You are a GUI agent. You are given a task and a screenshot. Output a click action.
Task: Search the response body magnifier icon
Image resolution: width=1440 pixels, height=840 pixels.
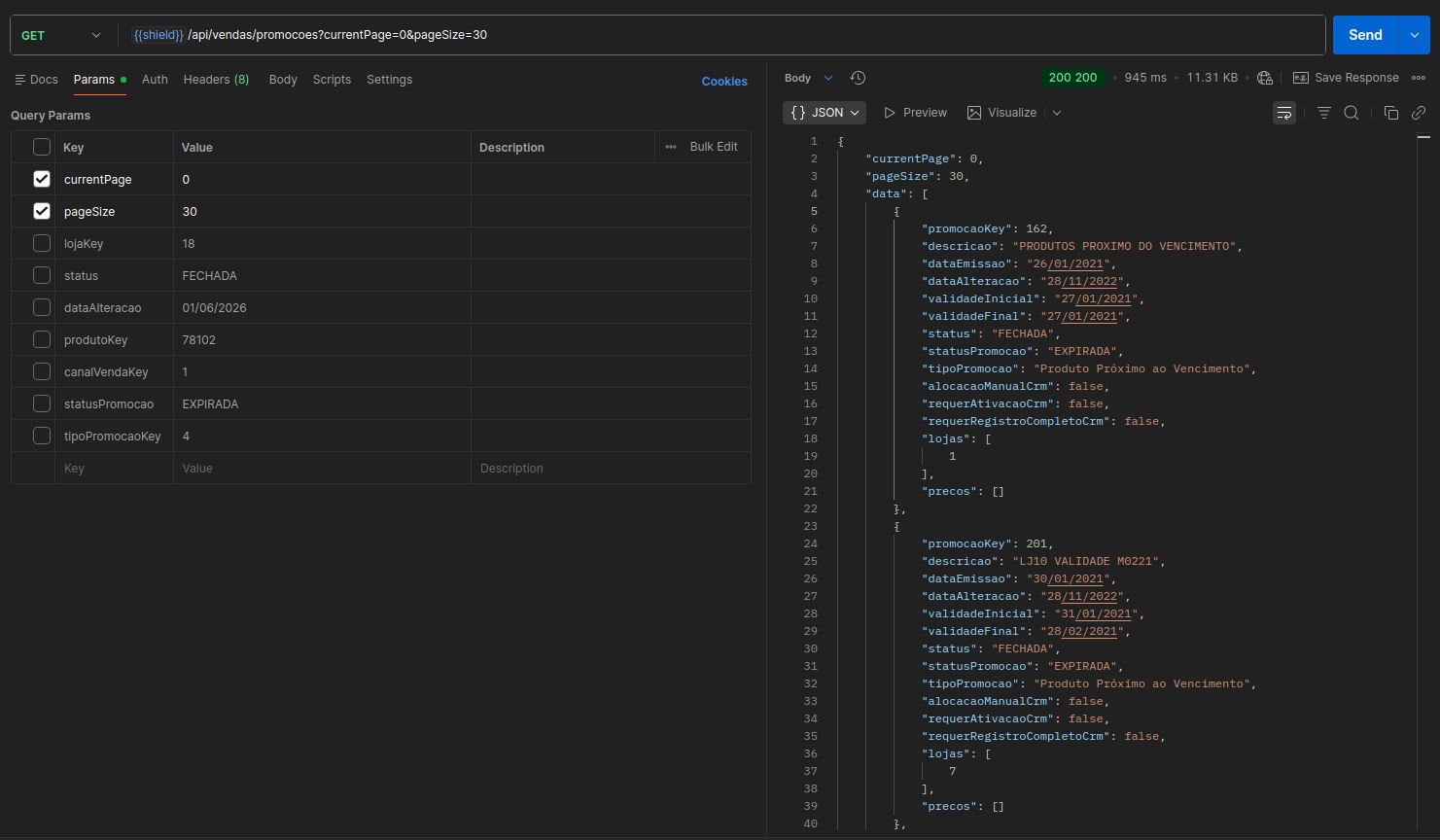pos(1352,113)
